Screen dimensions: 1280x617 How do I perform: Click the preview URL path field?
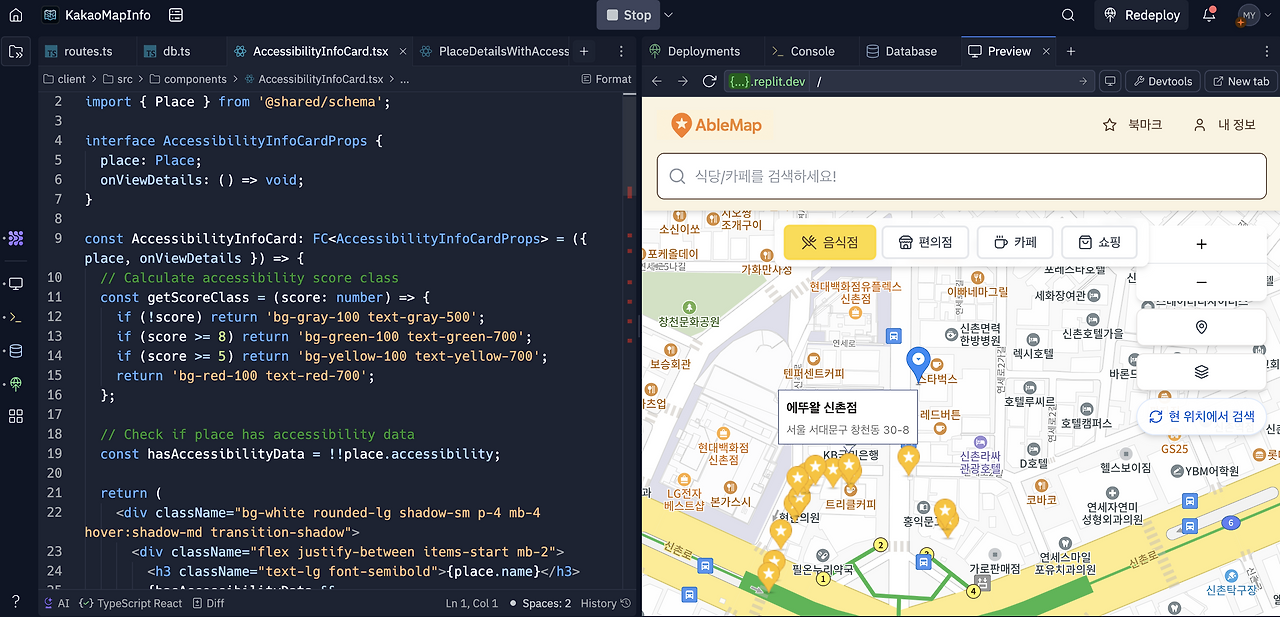tap(944, 81)
